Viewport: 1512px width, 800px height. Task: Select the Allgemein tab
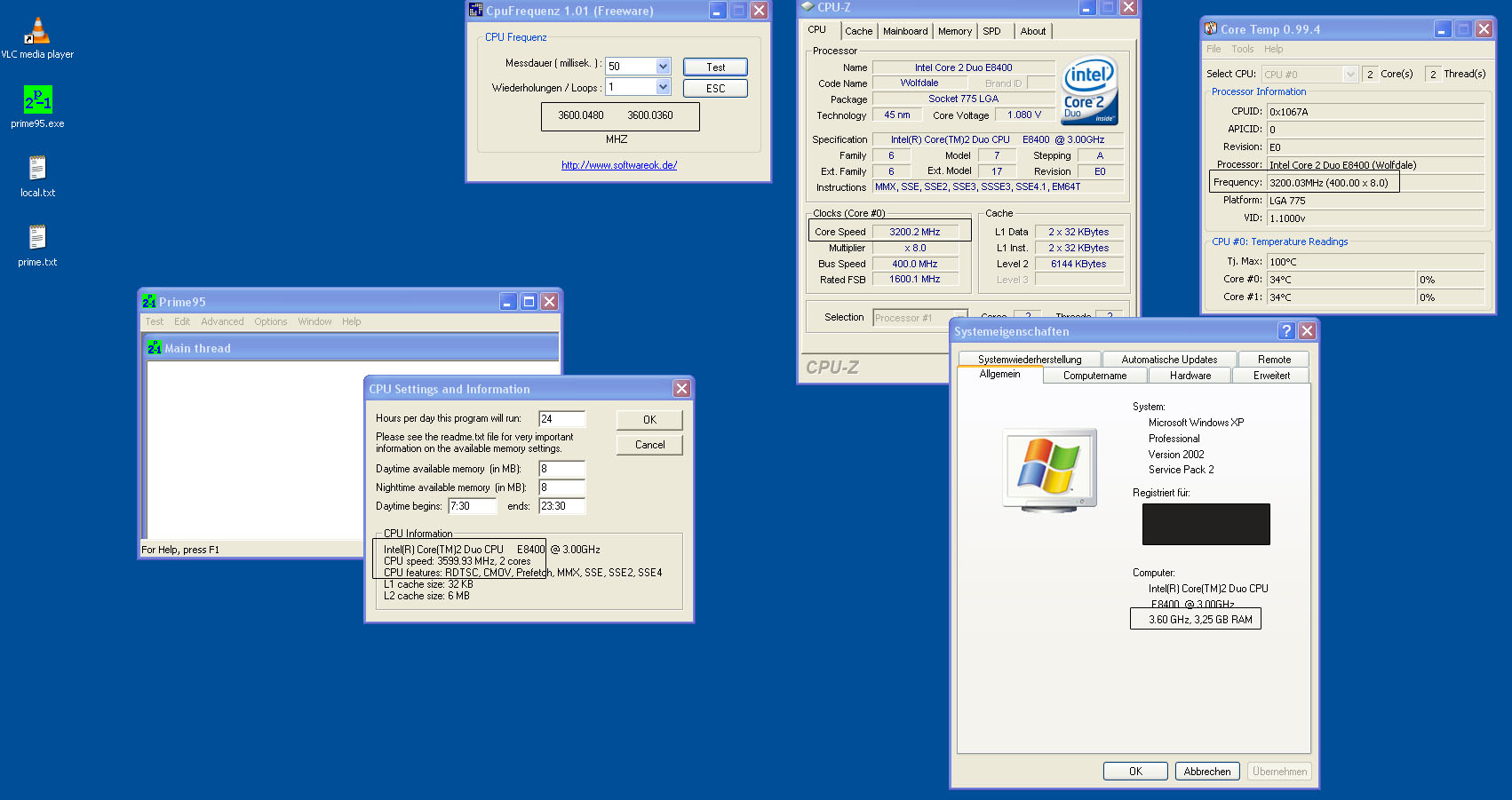point(999,374)
